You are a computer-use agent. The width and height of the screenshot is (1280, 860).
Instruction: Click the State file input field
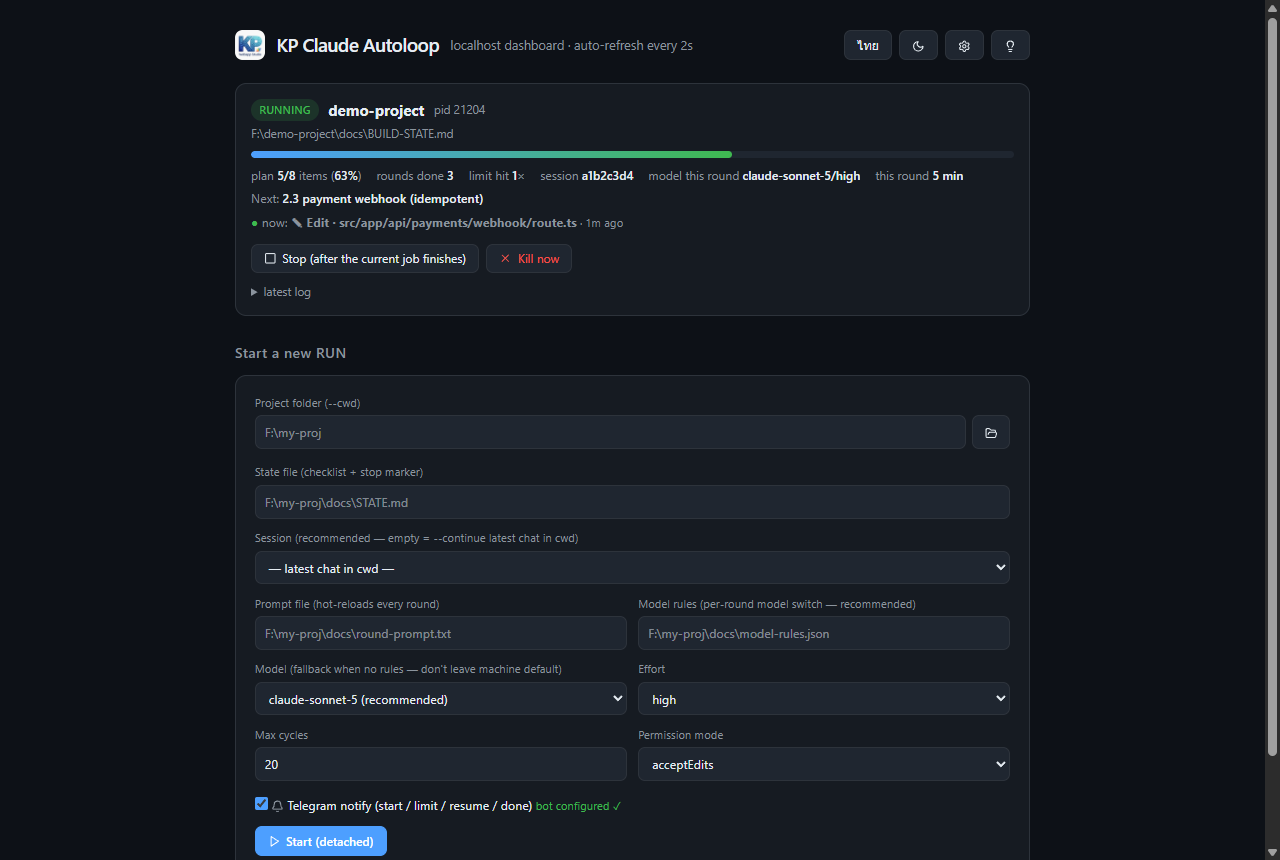coord(632,502)
